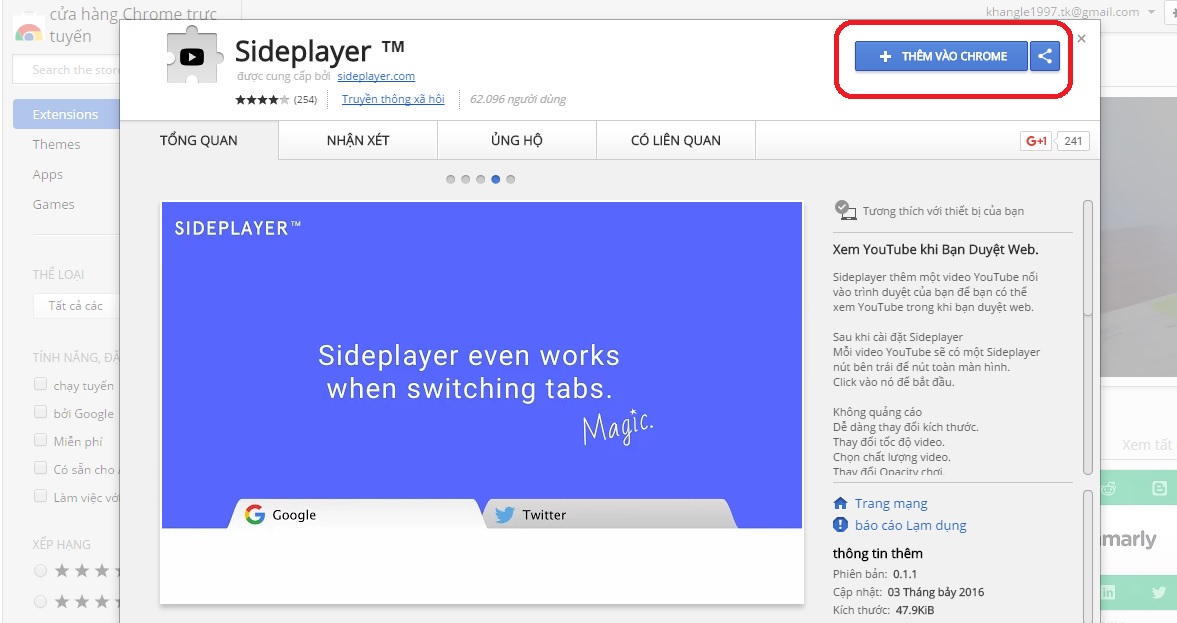This screenshot has width=1177, height=623.
Task: Click the 241 count next to G+1
Action: [1073, 141]
